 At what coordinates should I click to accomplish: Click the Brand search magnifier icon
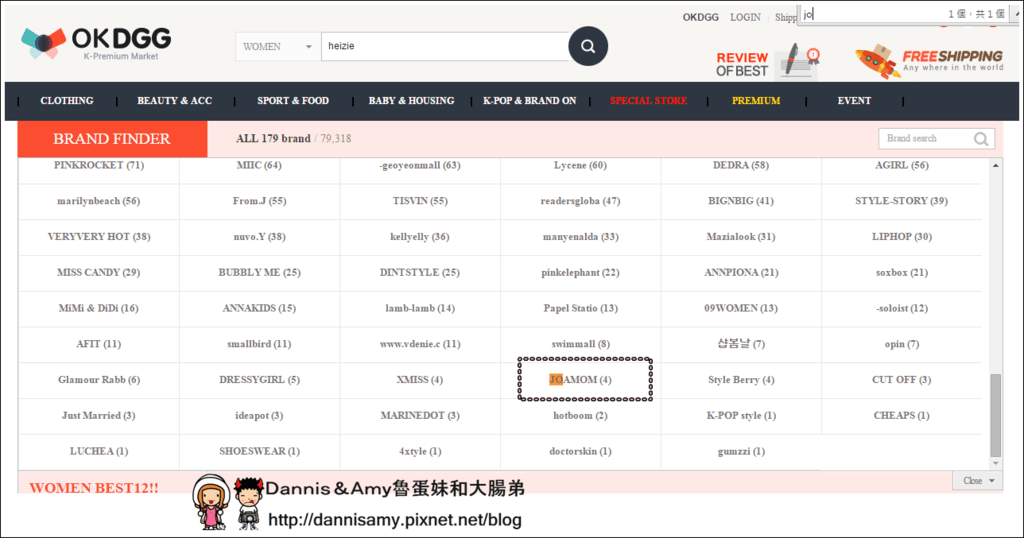[980, 138]
